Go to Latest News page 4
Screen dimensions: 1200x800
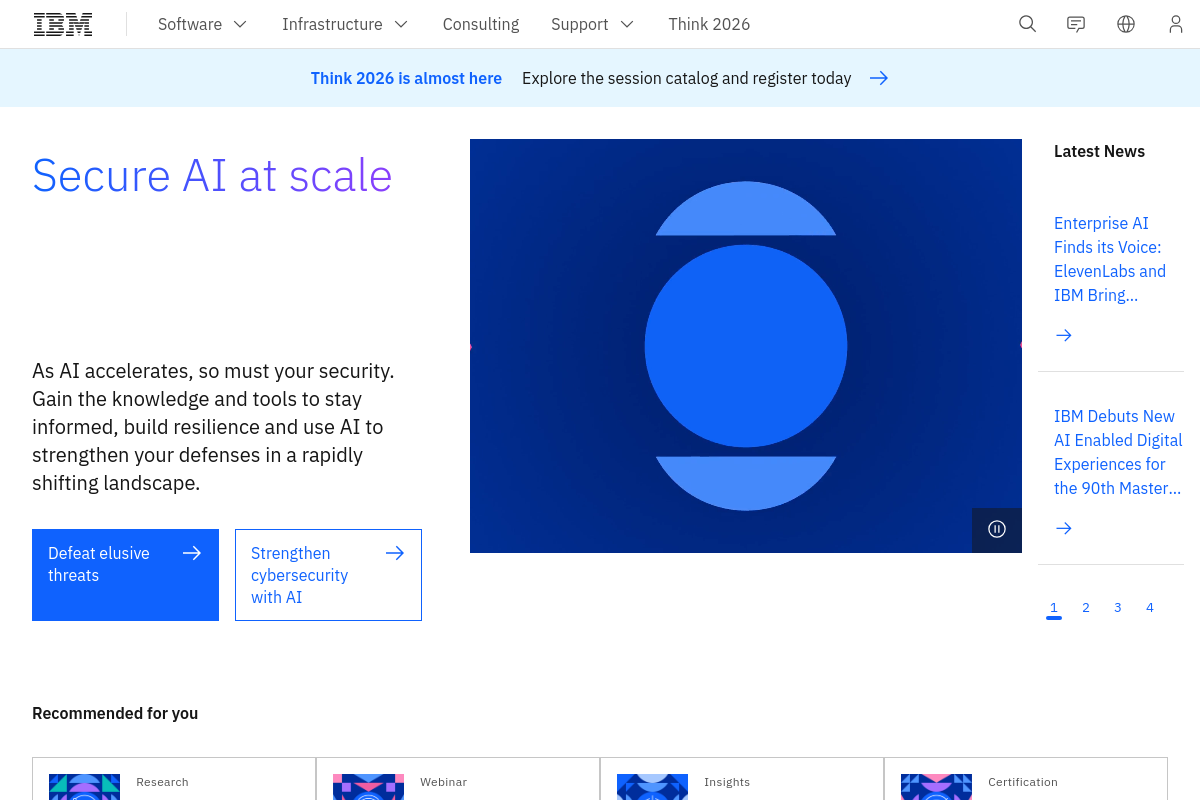(x=1150, y=607)
